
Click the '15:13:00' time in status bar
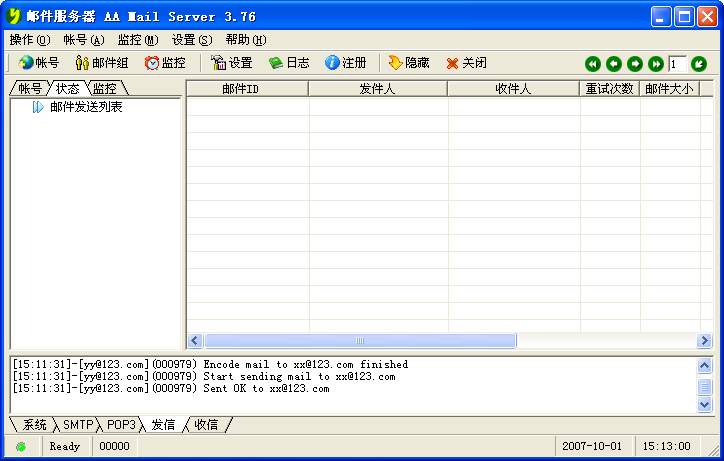666,446
